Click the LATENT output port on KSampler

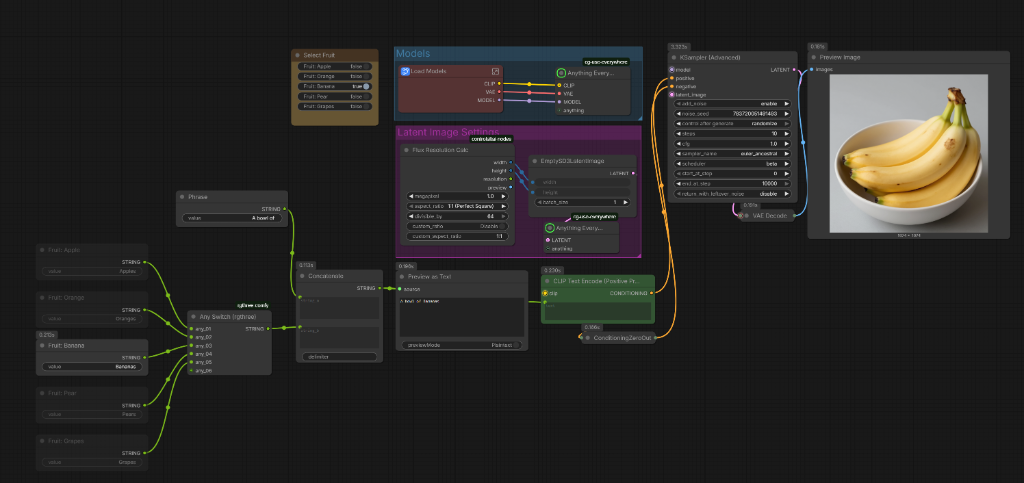coord(794,70)
